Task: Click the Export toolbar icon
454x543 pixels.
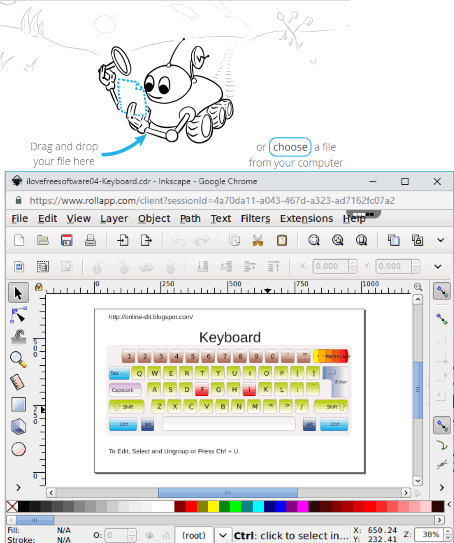Action: 146,240
